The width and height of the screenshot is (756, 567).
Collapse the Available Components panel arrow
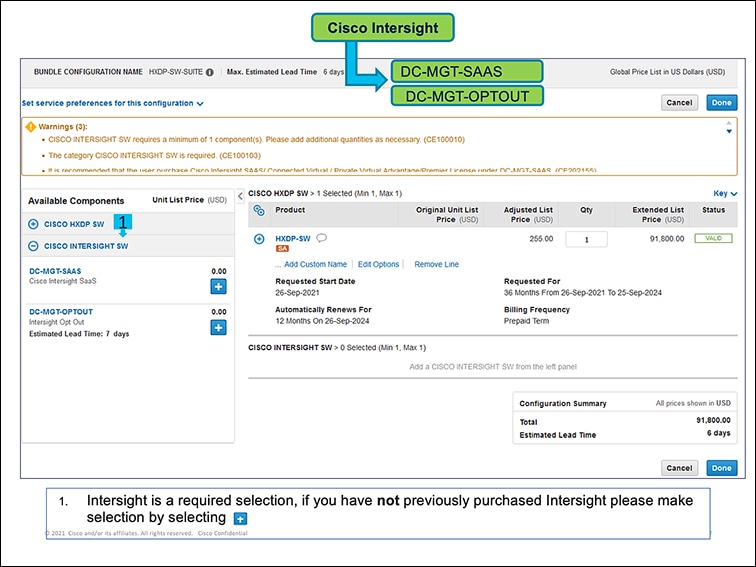coord(241,194)
